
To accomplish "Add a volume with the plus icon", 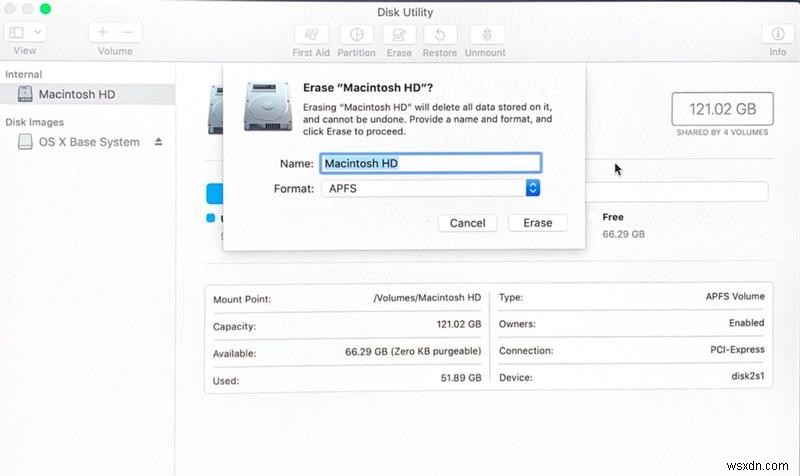I will tap(103, 33).
